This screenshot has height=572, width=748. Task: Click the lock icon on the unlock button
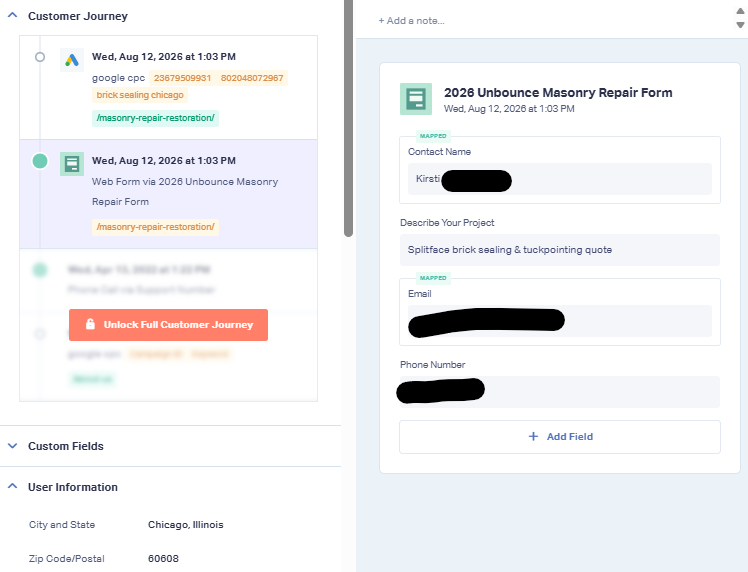[x=90, y=324]
